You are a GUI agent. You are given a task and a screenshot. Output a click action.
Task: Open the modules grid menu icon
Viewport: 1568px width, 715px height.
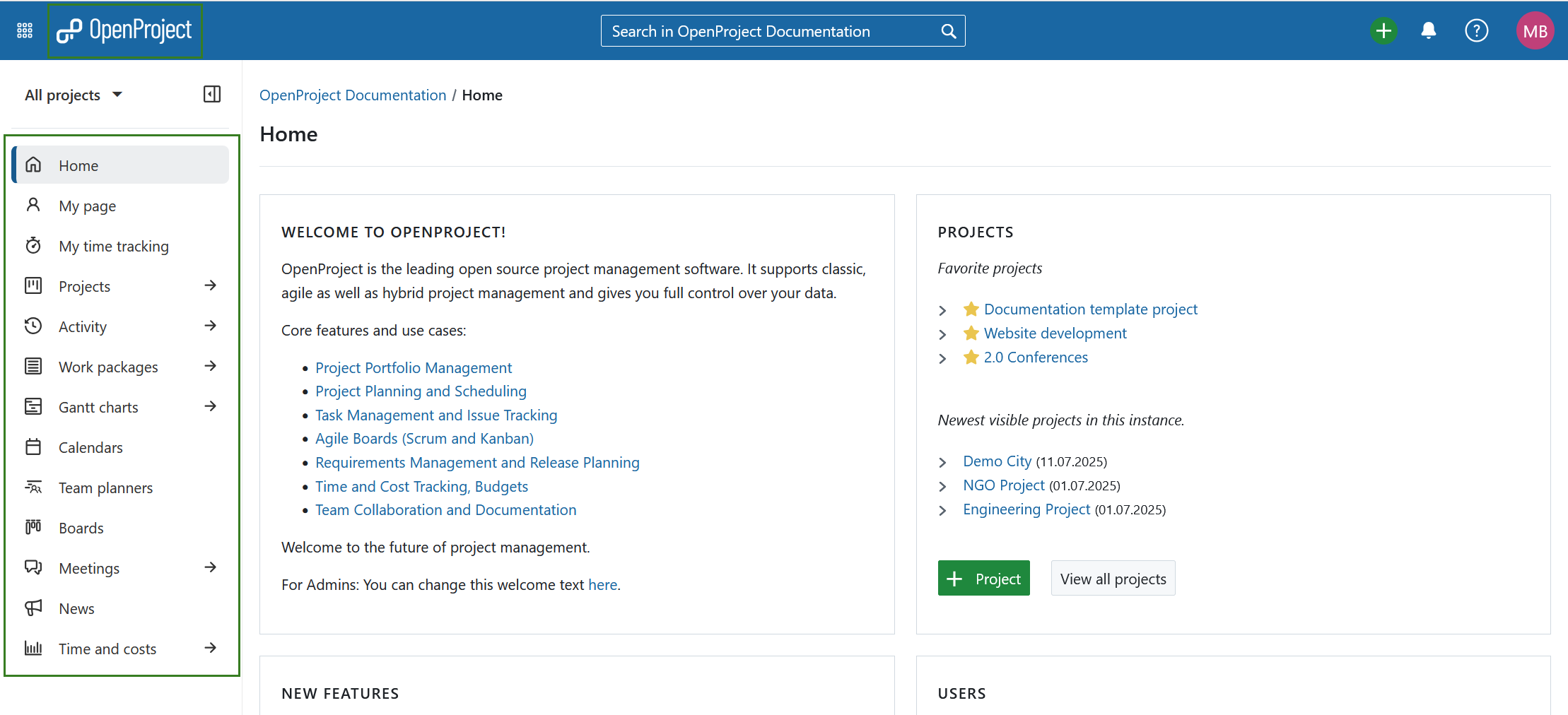25,30
